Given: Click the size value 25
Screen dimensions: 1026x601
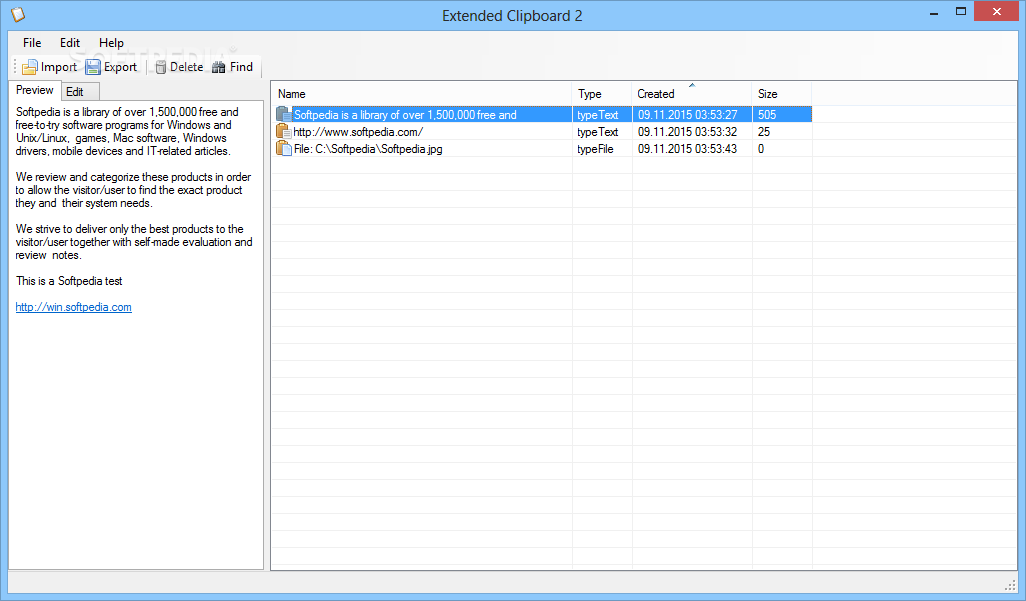Looking at the screenshot, I should pos(764,132).
